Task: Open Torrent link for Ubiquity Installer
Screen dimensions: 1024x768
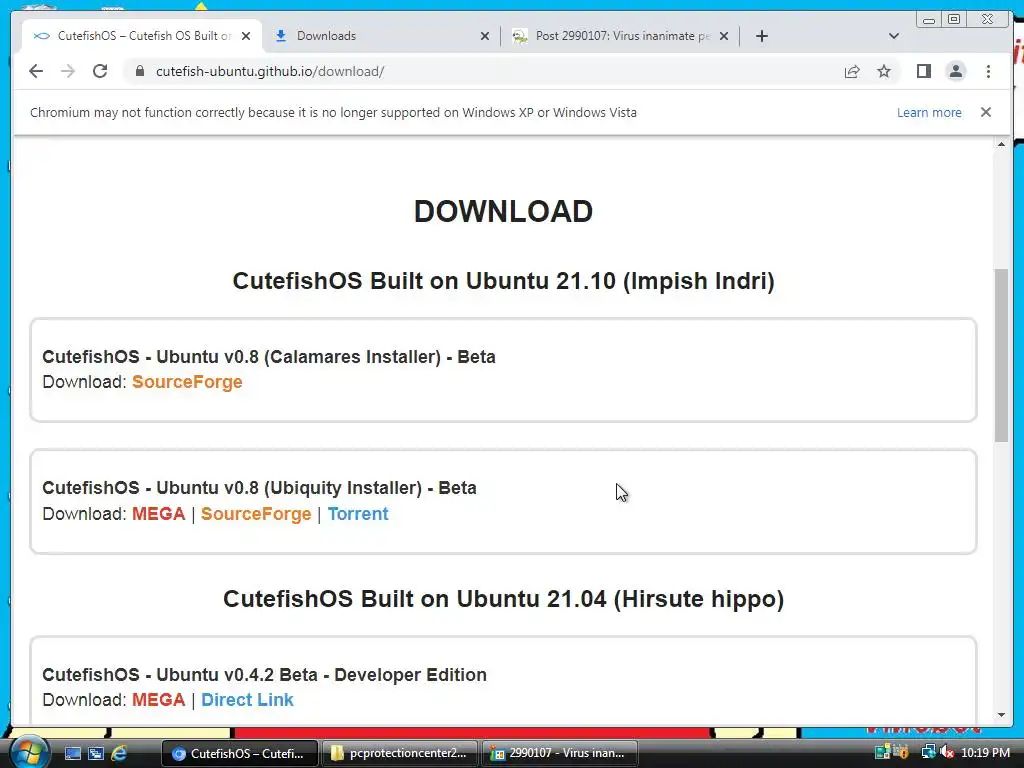Action: [358, 514]
